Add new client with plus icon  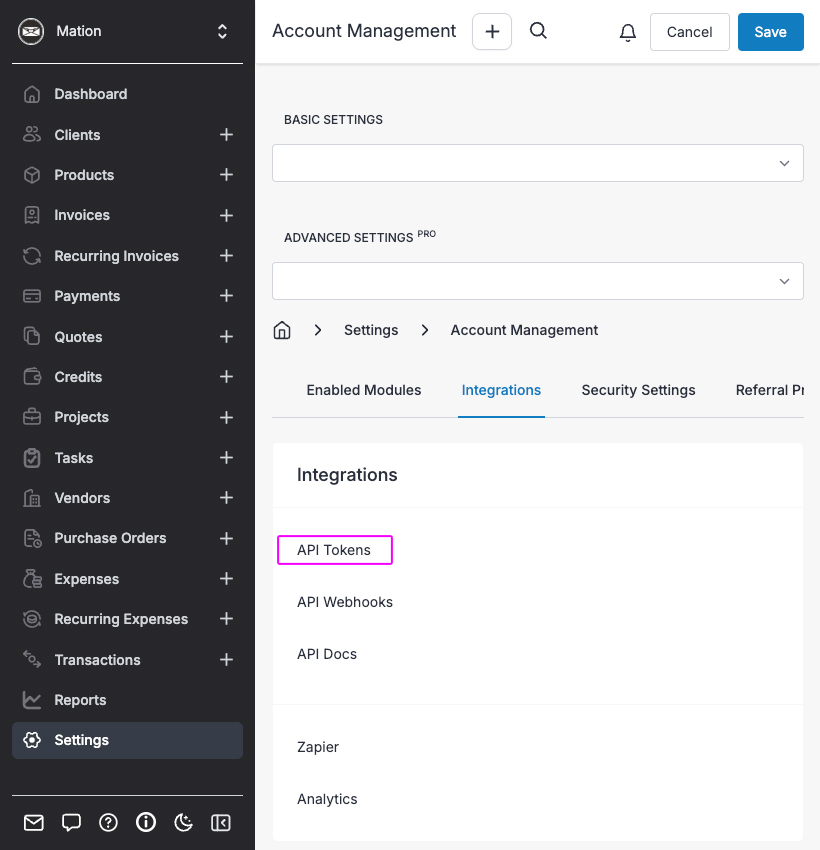227,134
